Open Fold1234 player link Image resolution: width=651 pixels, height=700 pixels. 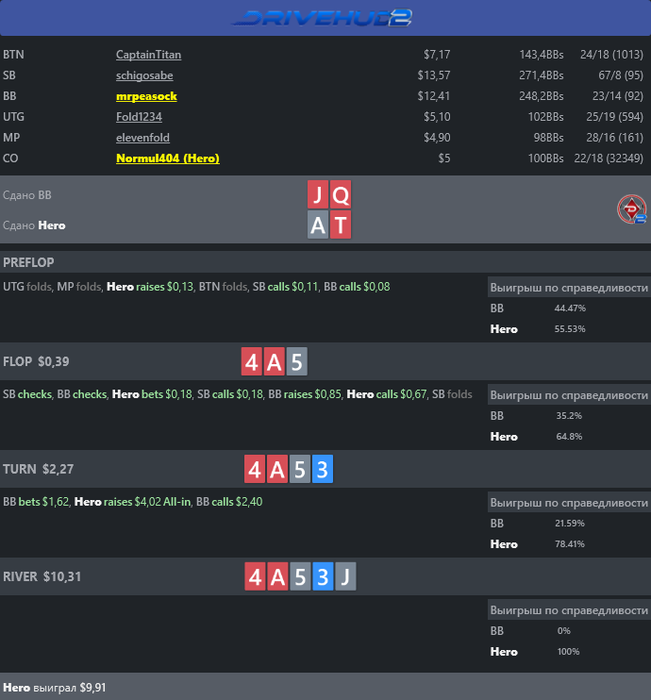click(x=139, y=117)
